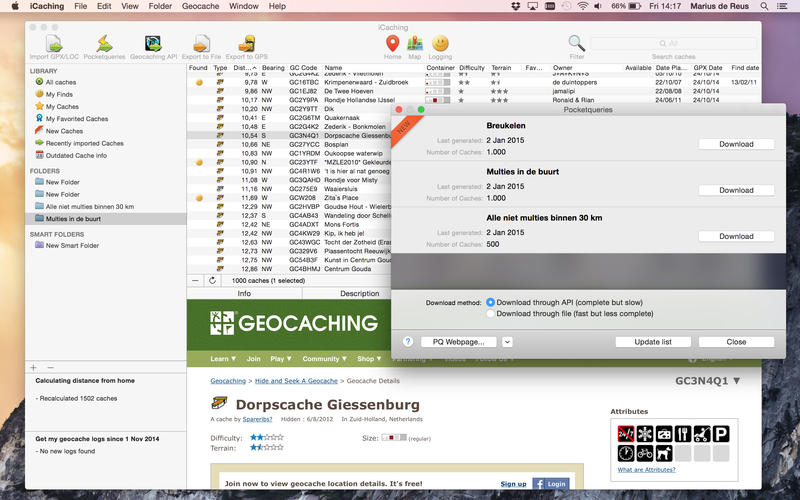Click Dropbox icon in menu bar
Screen dimensions: 800x500
tap(515, 6)
